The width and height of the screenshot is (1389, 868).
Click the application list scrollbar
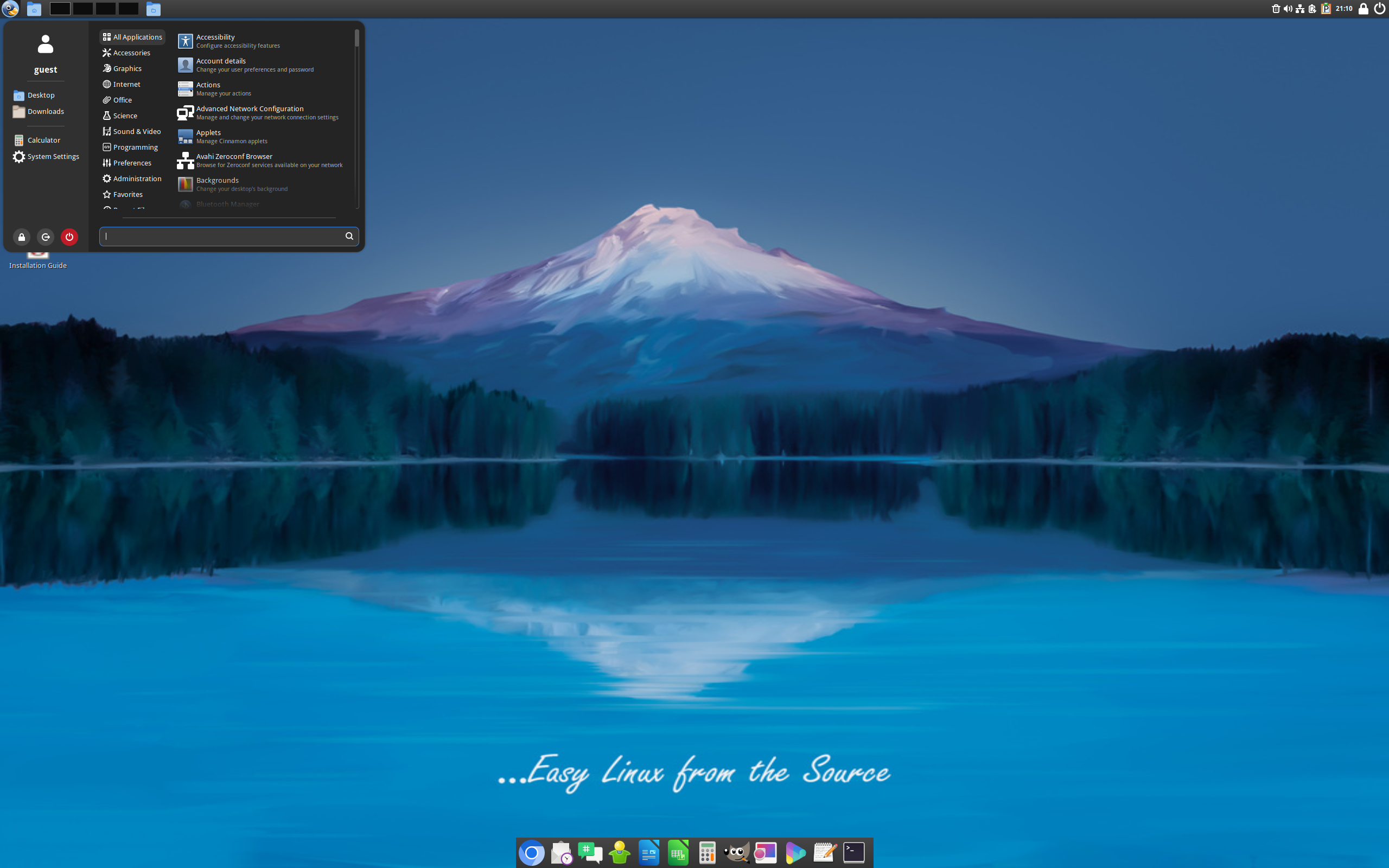point(357,38)
